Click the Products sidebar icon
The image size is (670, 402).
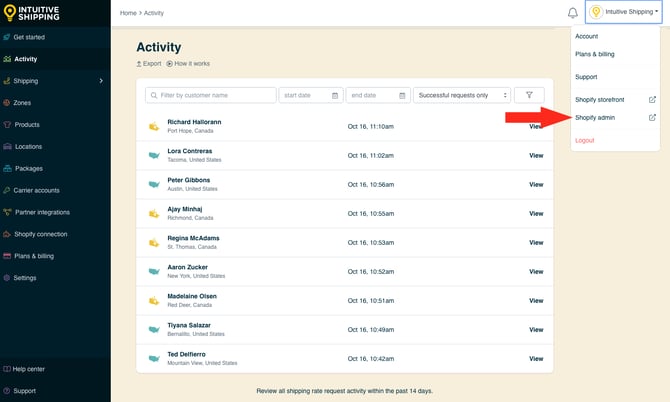[7, 124]
